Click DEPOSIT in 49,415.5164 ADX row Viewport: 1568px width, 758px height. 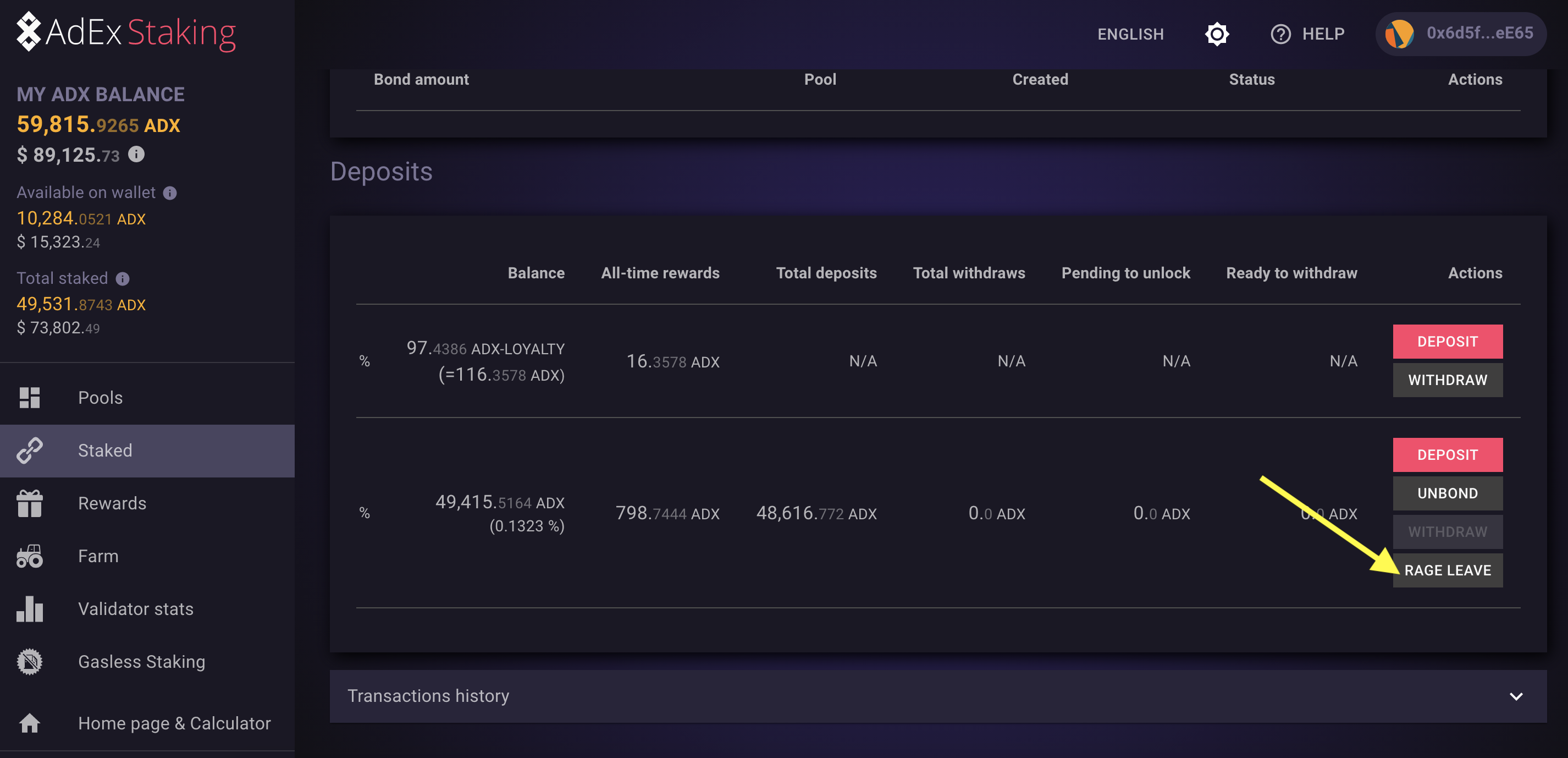click(1447, 455)
